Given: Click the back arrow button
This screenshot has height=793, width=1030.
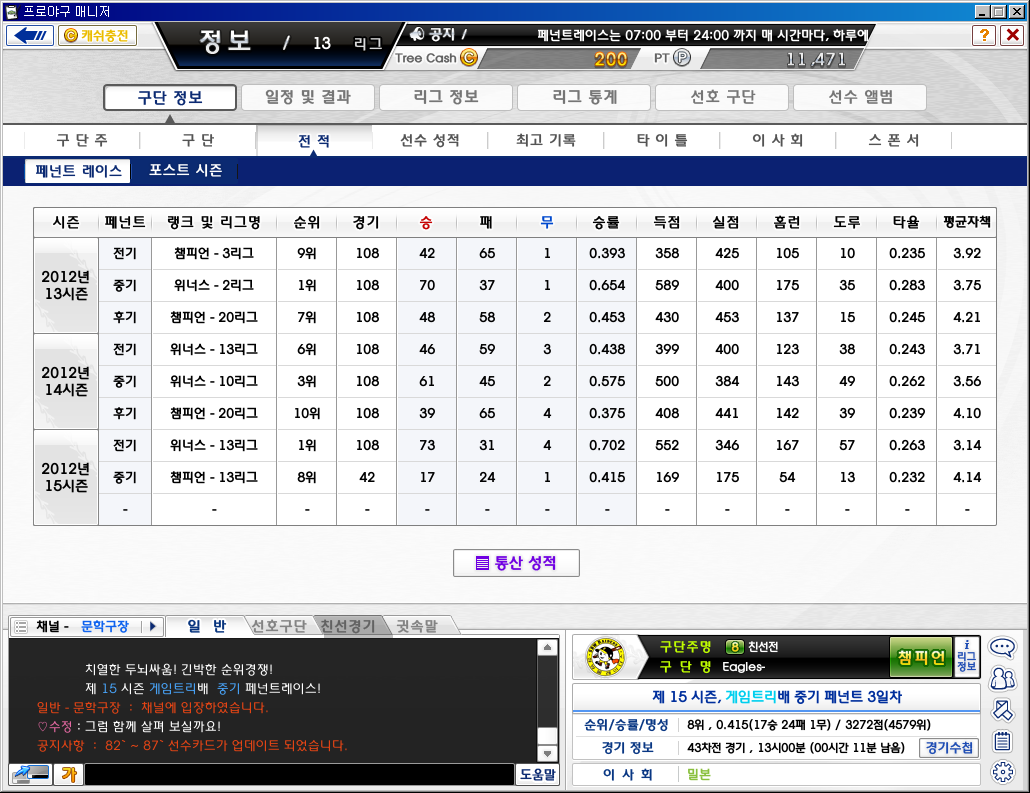Looking at the screenshot, I should (30, 35).
